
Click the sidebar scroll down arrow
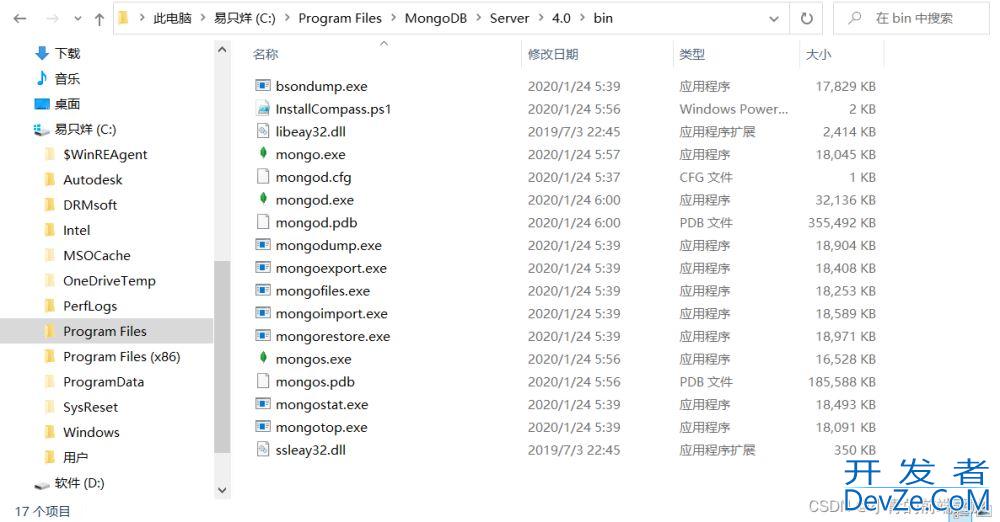[x=222, y=490]
